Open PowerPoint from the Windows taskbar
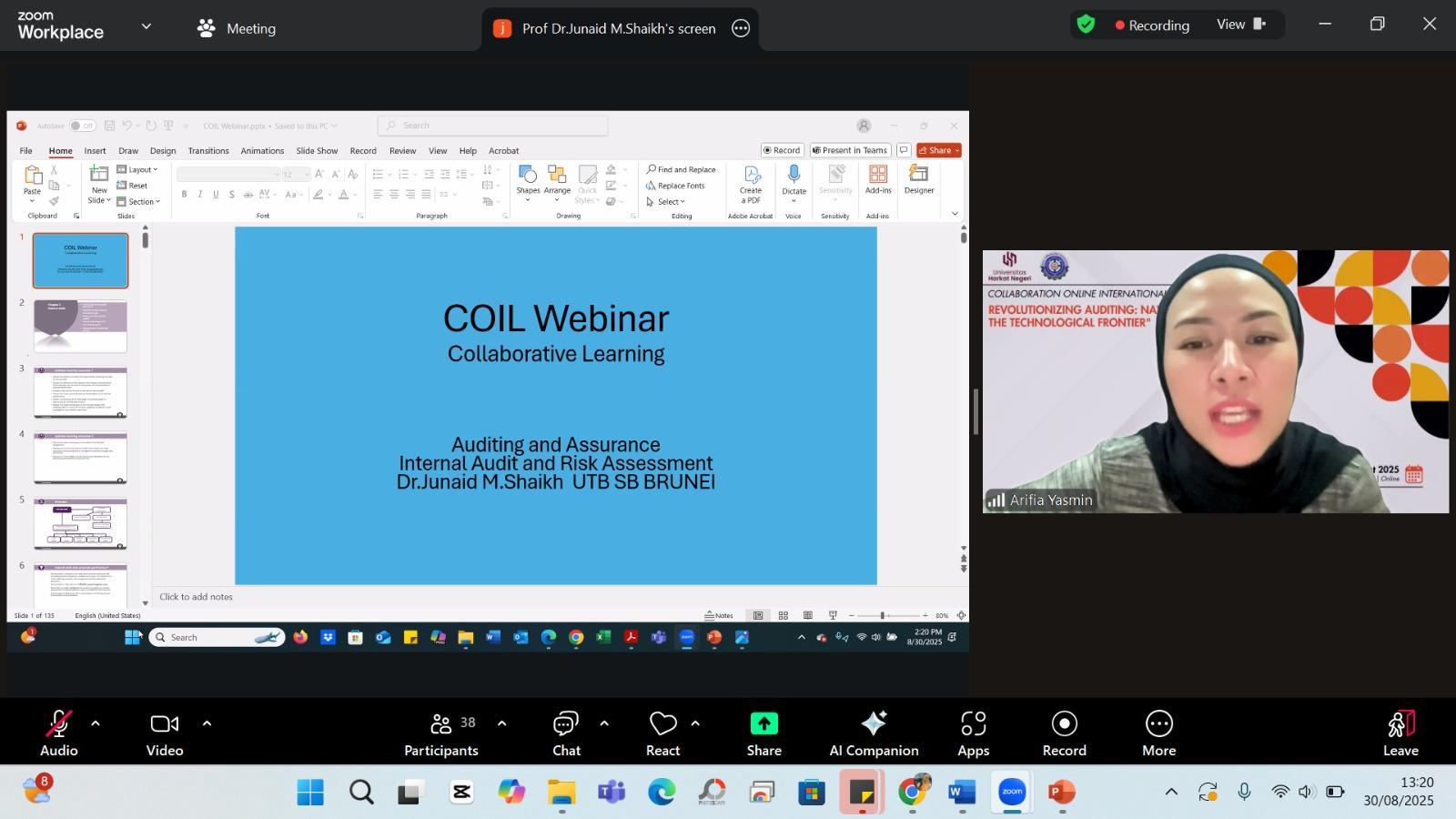 pyautogui.click(x=1061, y=793)
